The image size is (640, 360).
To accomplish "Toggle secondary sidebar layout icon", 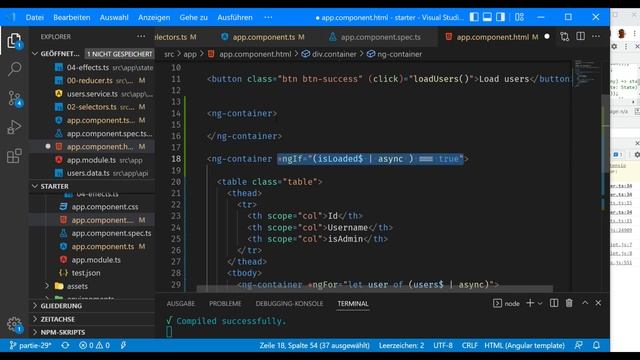I will coord(500,17).
